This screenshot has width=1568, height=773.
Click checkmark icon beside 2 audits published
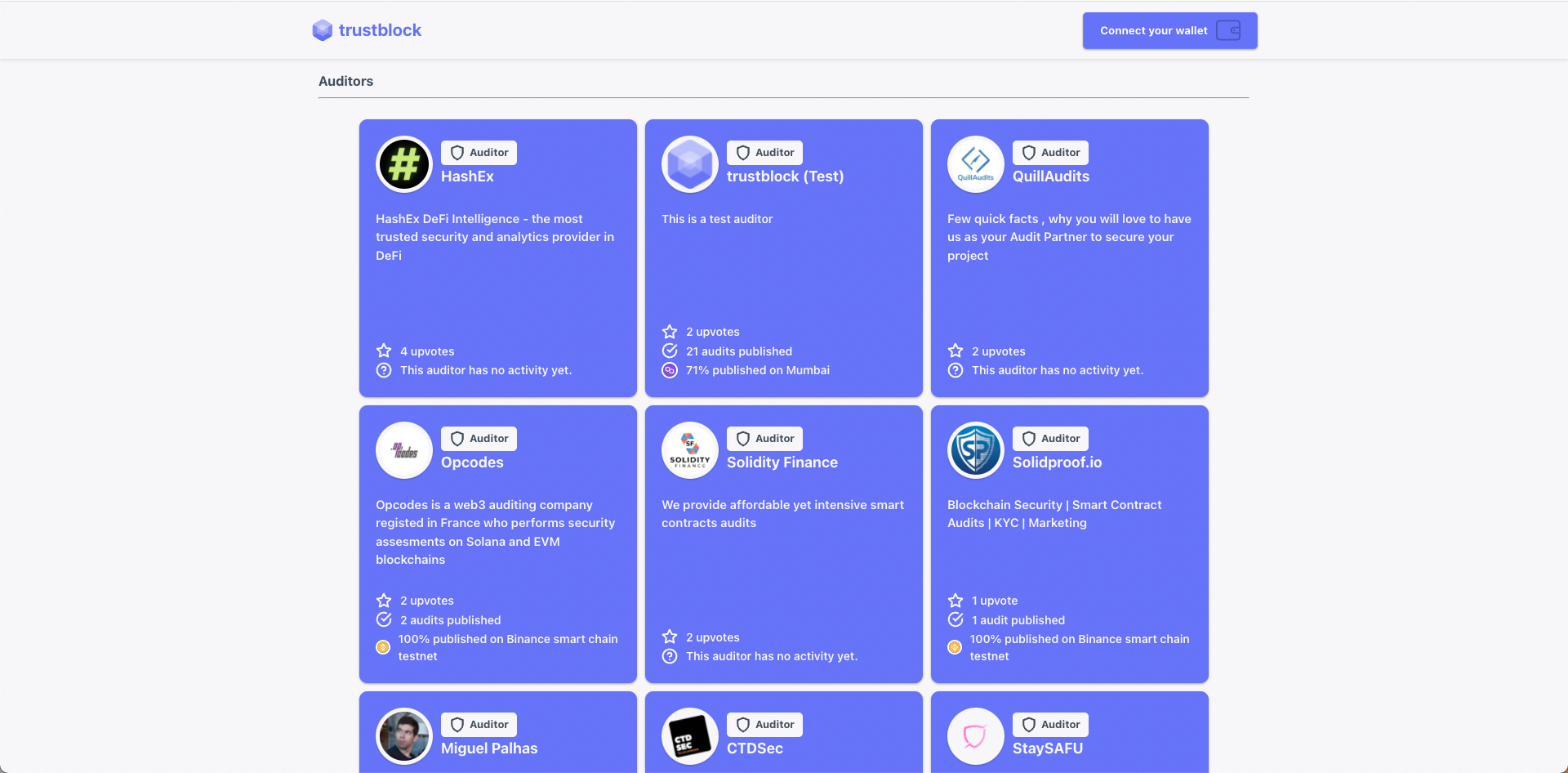(x=384, y=619)
